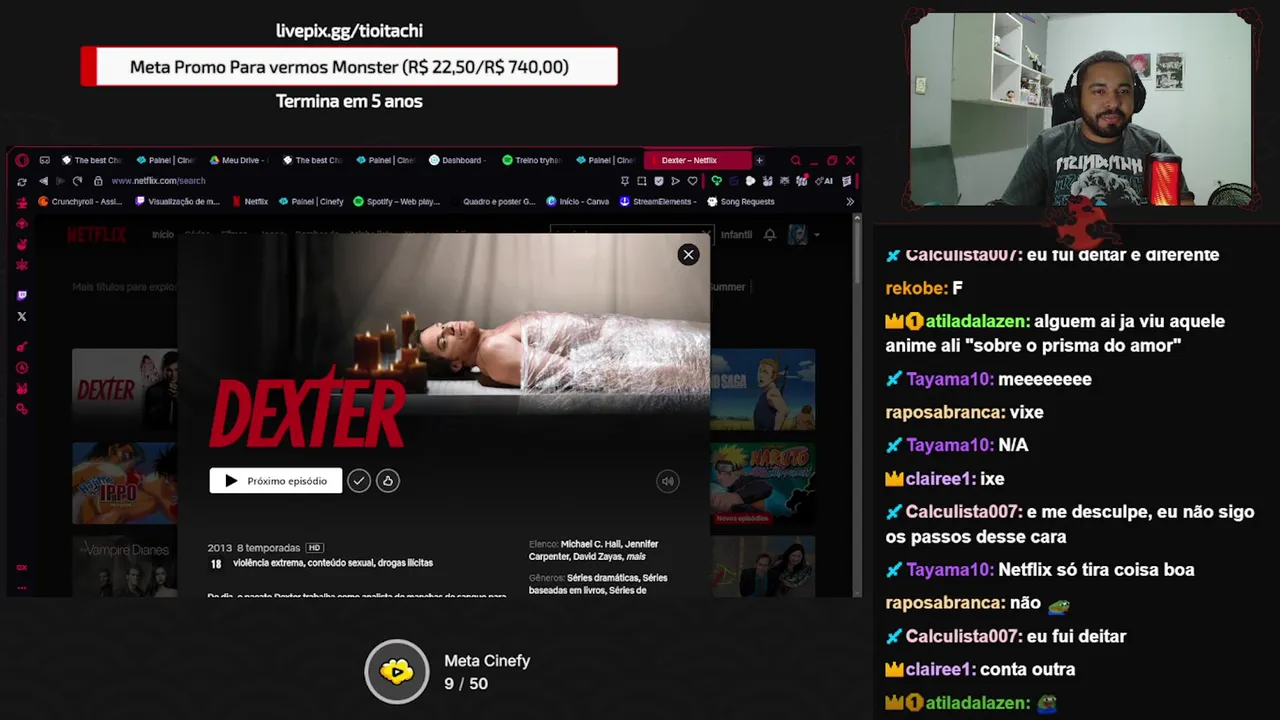The image size is (1280, 720).
Task: Click the site lock security icon
Action: pyautogui.click(x=98, y=181)
